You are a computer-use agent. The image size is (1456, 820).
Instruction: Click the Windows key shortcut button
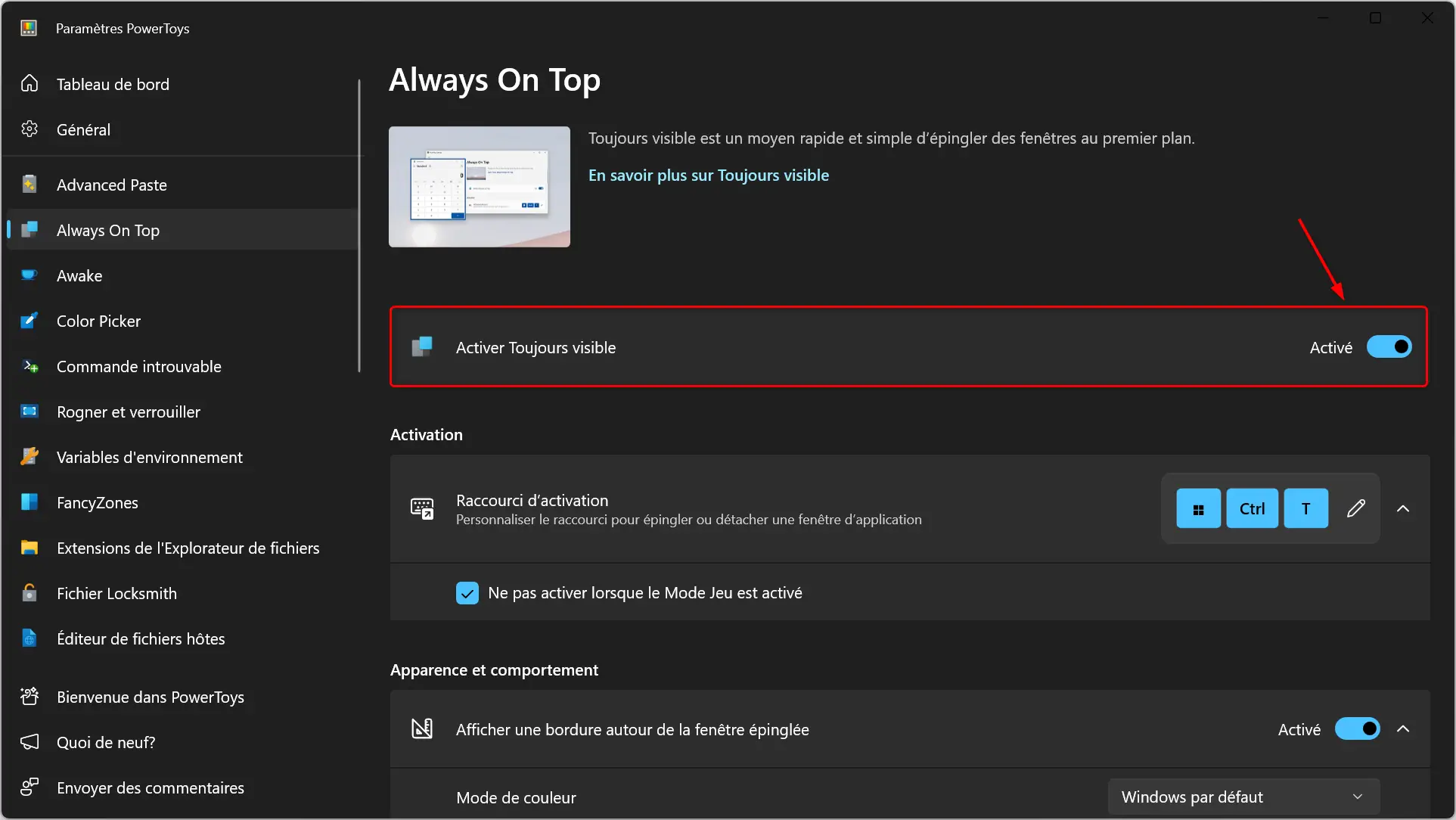(x=1198, y=508)
